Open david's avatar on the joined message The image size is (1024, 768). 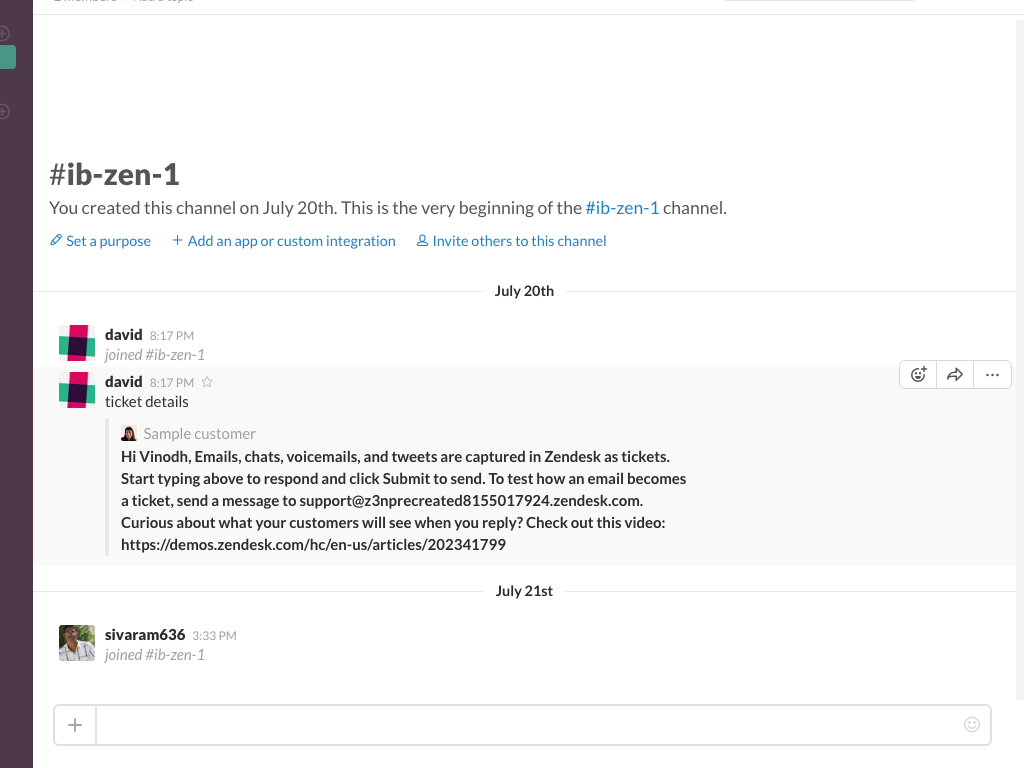pyautogui.click(x=77, y=343)
